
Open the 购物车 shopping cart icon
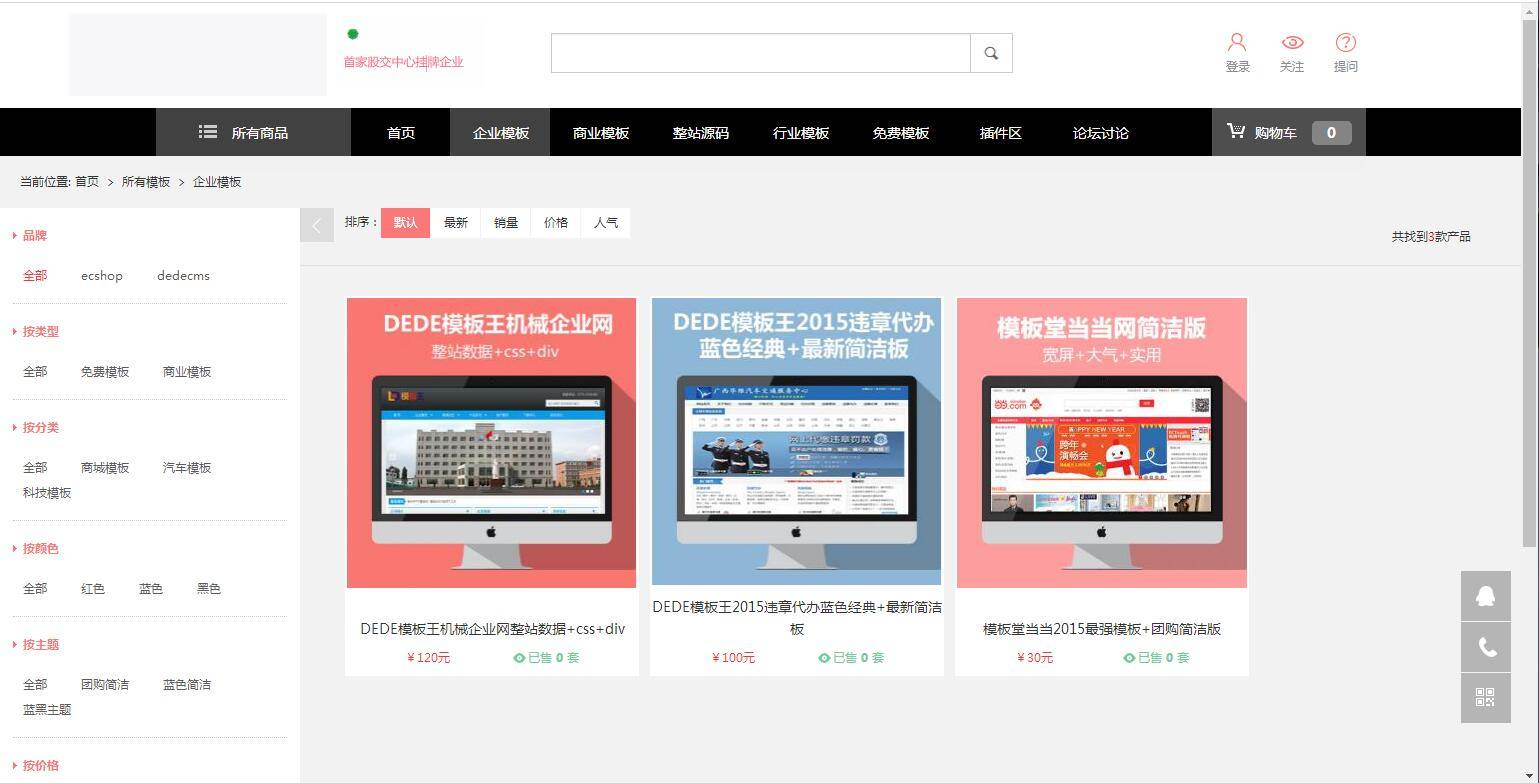click(1236, 132)
